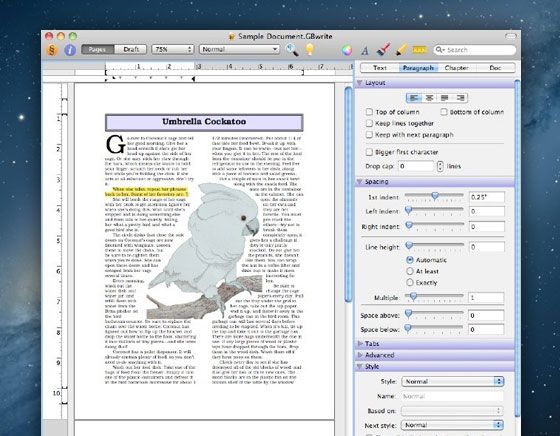Viewport: 560px width, 436px height.
Task: Open the Based on dropdown
Action: click(452, 411)
